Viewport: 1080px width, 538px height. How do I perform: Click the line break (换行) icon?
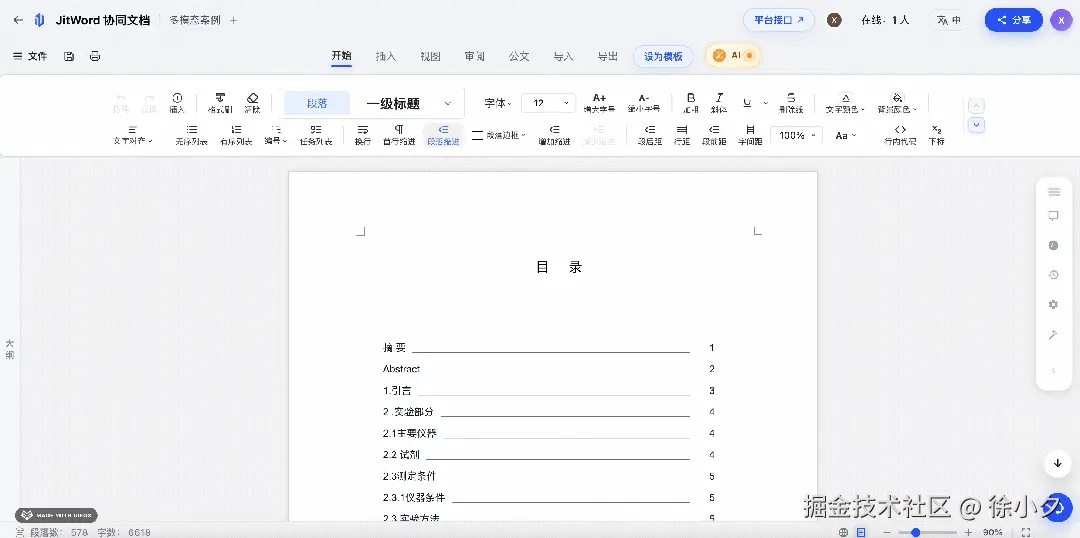pos(363,130)
